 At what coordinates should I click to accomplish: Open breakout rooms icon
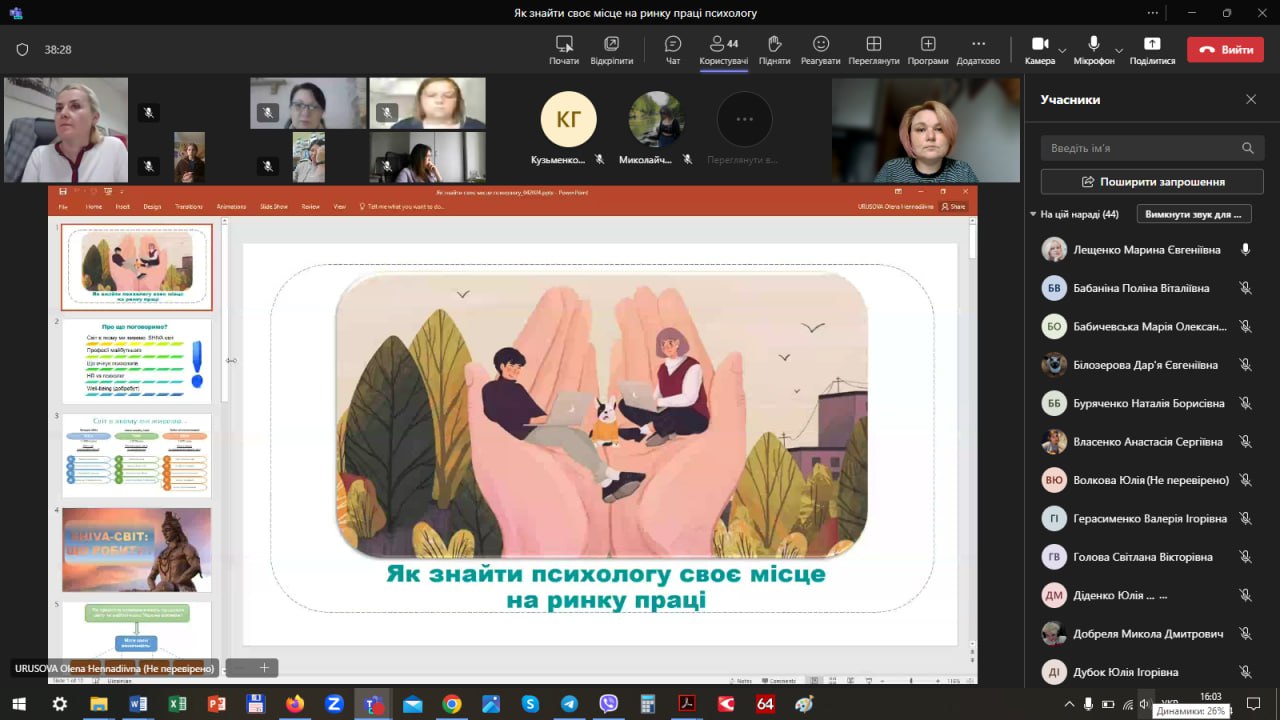pyautogui.click(x=564, y=45)
